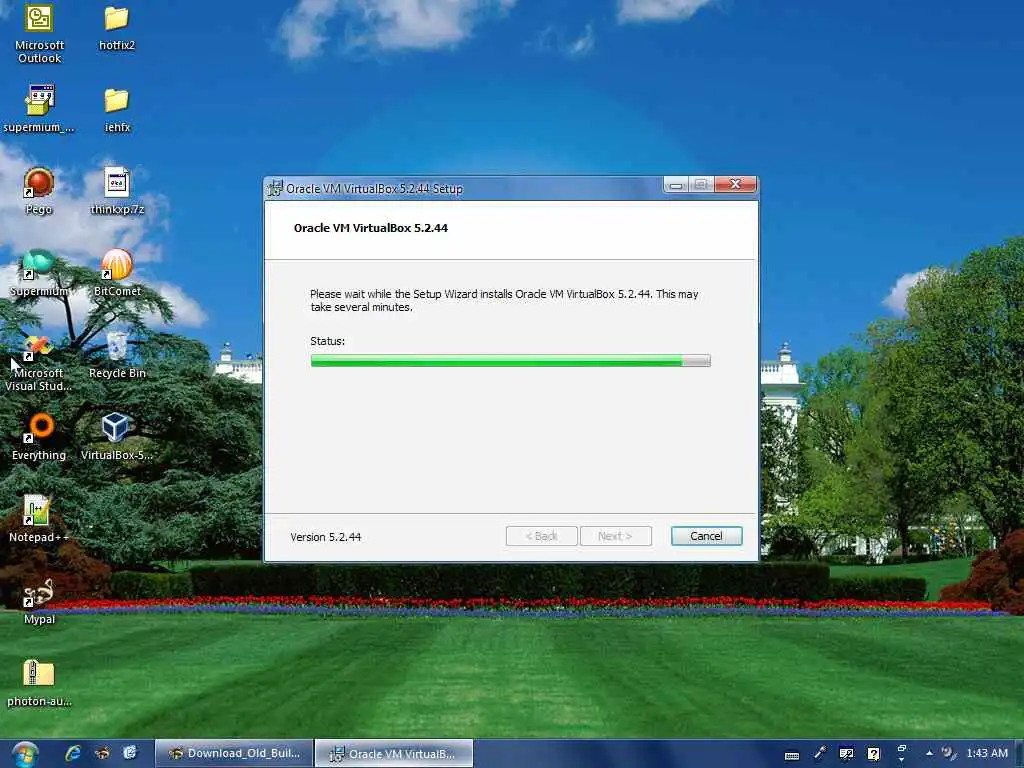Launch the Pego shortcut icon
The width and height of the screenshot is (1024, 768).
tap(39, 191)
